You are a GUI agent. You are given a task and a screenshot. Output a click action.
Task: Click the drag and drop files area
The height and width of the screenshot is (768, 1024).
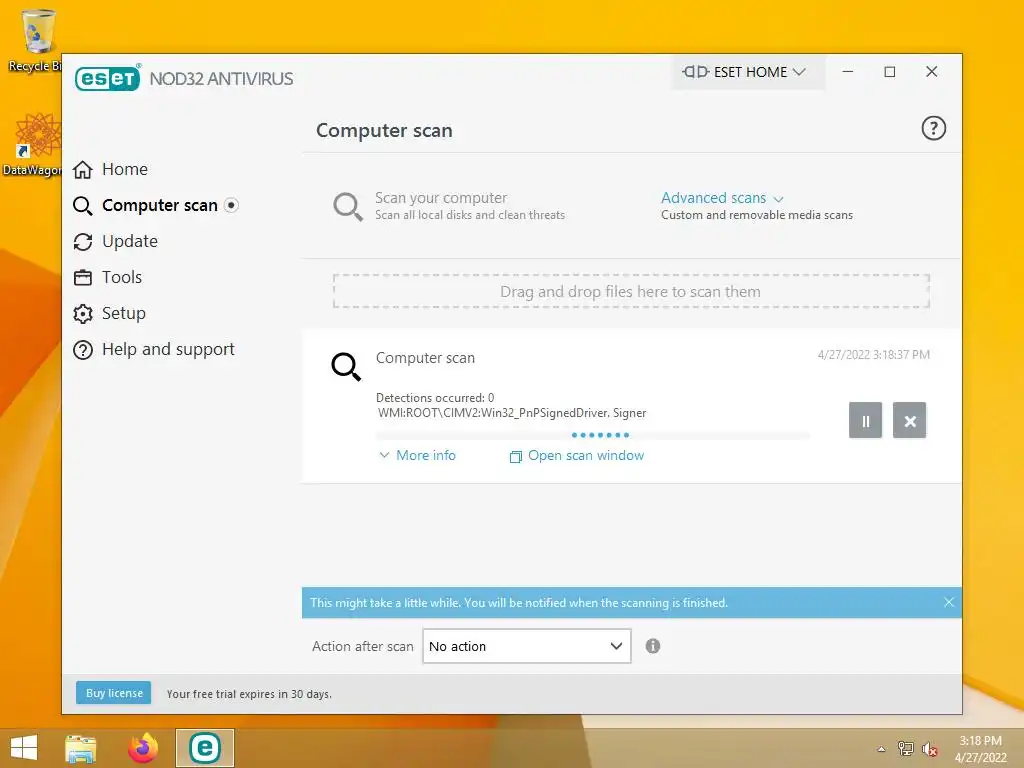click(x=631, y=291)
